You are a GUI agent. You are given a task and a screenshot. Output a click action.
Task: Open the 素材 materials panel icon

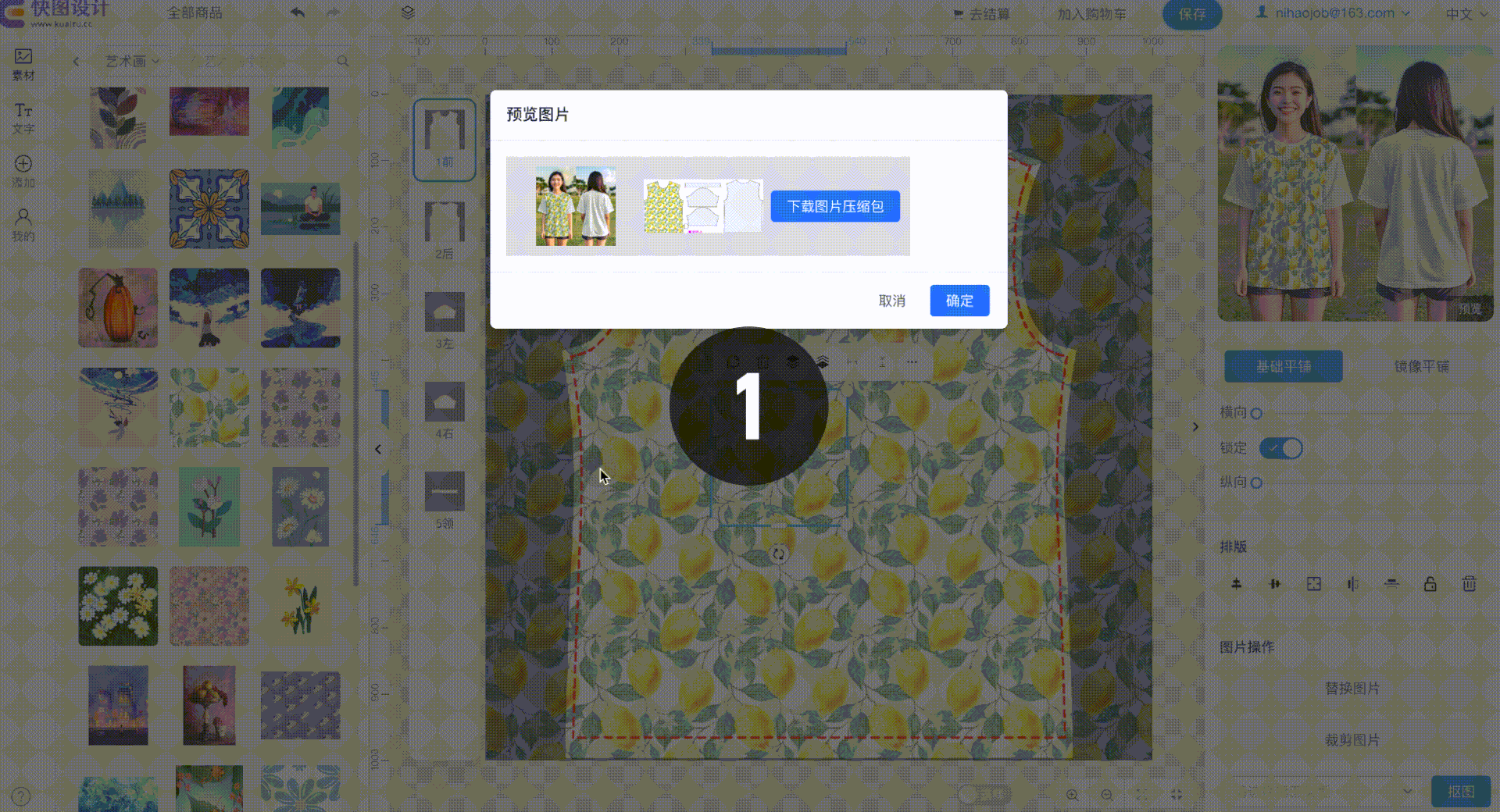point(23,64)
